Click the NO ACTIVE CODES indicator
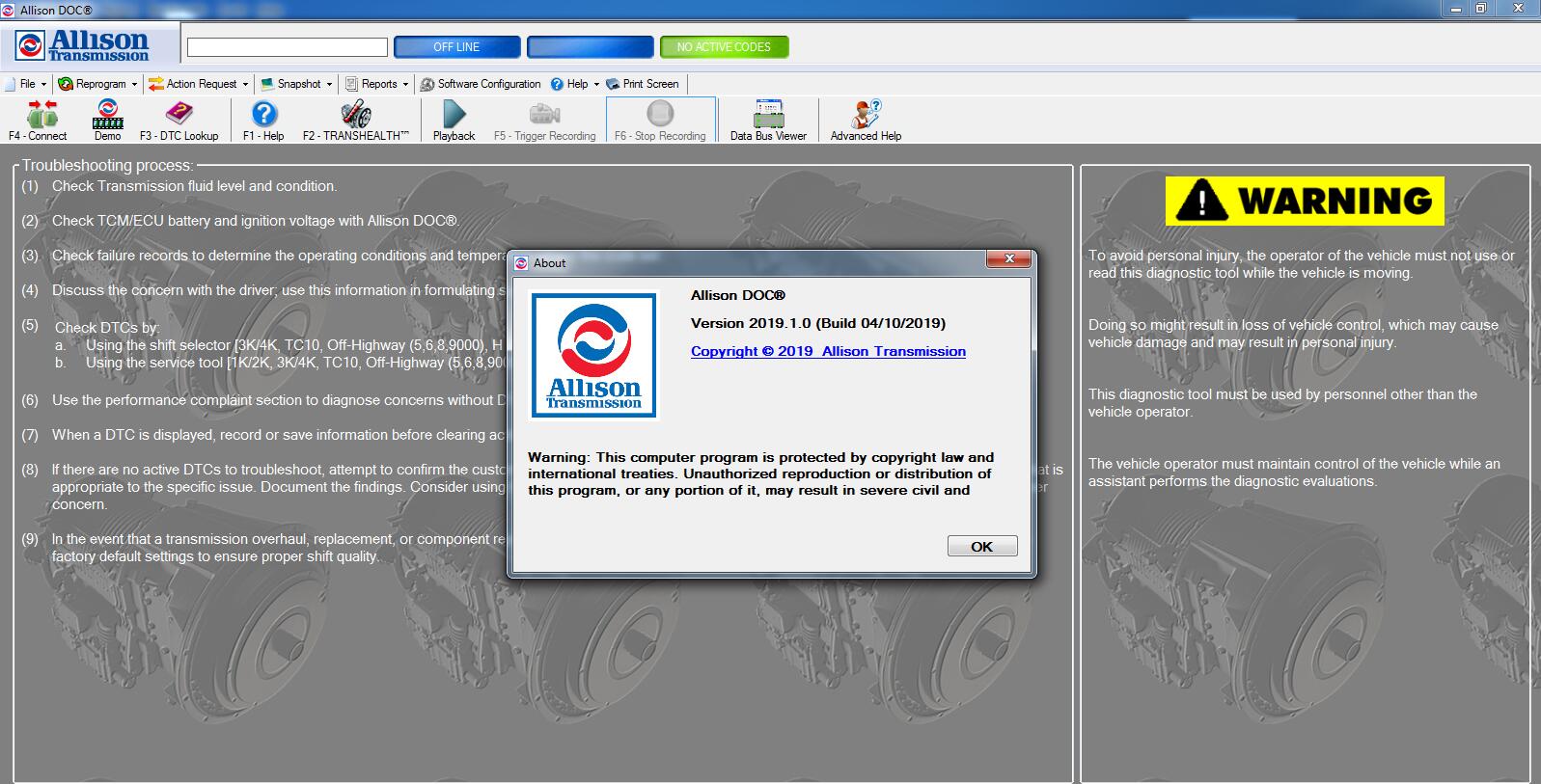This screenshot has height=784, width=1541. pyautogui.click(x=724, y=46)
